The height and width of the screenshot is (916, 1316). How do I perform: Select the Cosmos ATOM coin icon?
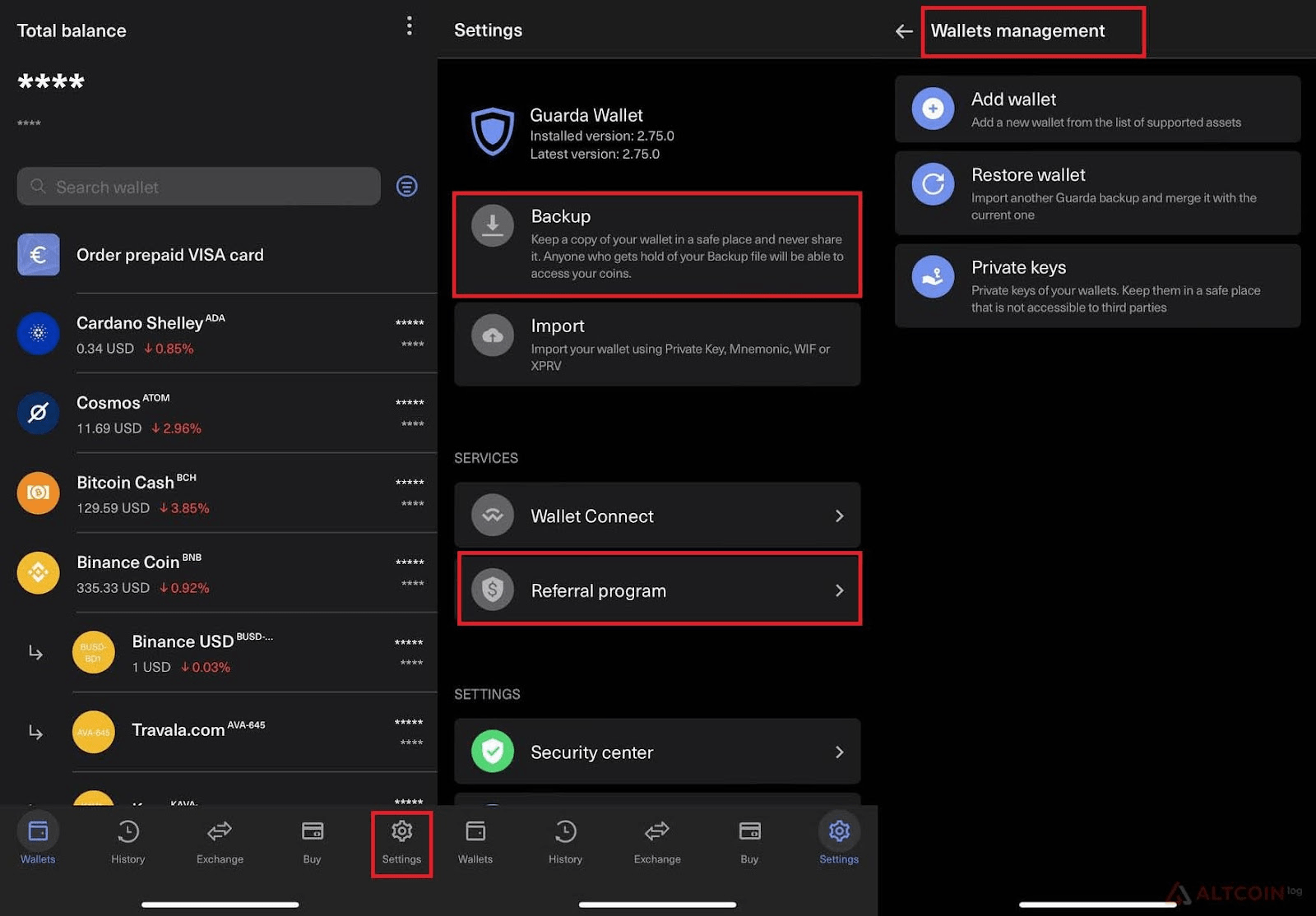[39, 413]
